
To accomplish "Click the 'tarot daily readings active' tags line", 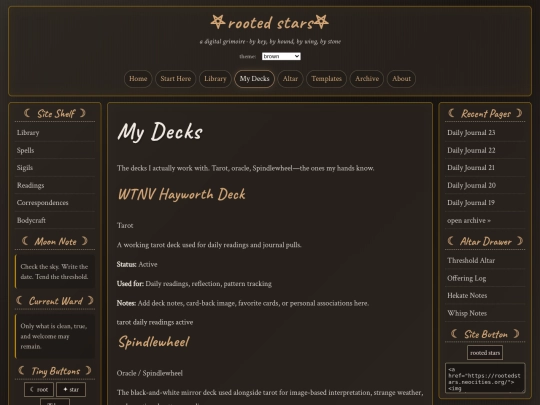I will (155, 322).
